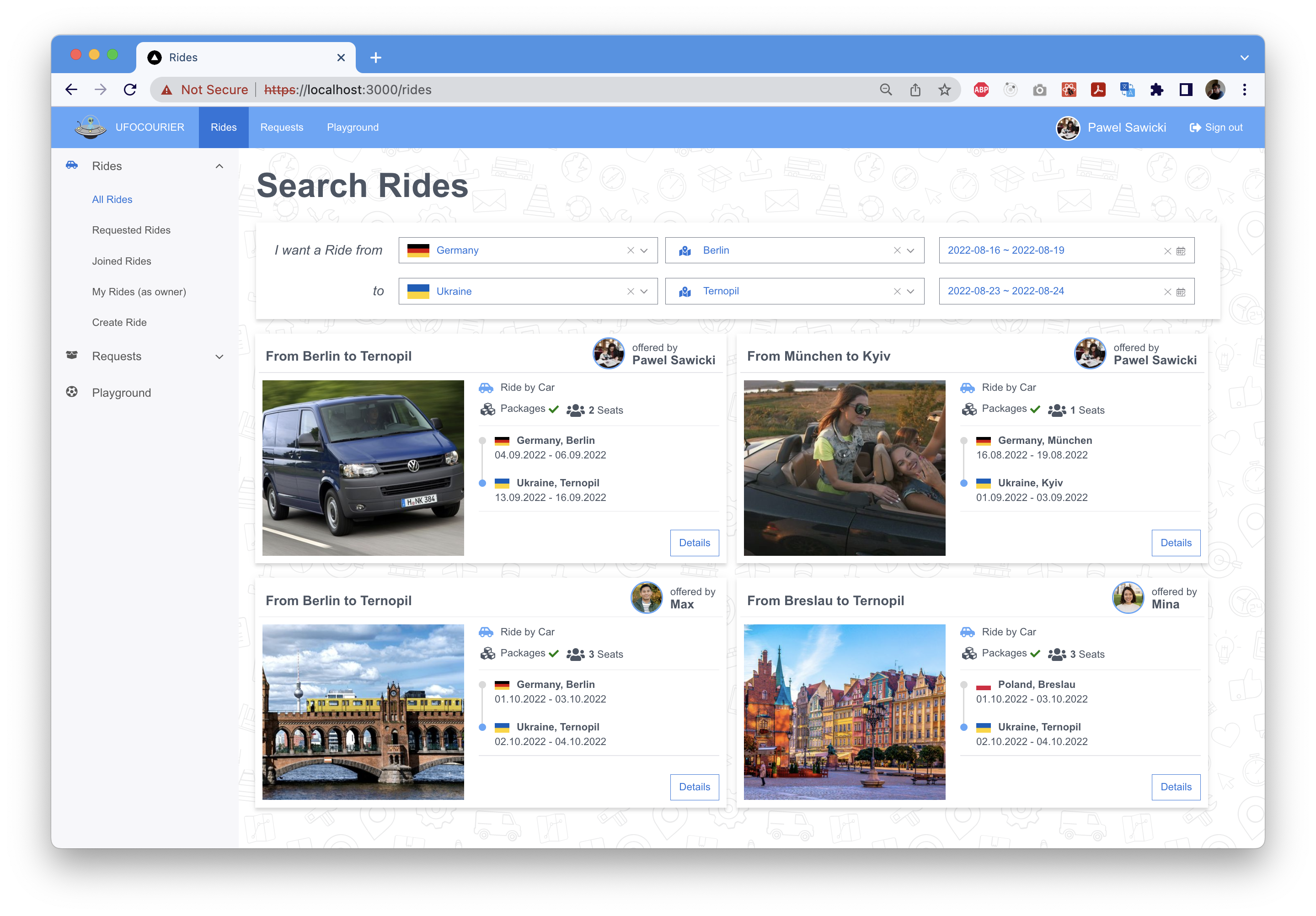The image size is (1316, 916).
Task: Click the UFO courier logo icon
Action: pos(91,127)
